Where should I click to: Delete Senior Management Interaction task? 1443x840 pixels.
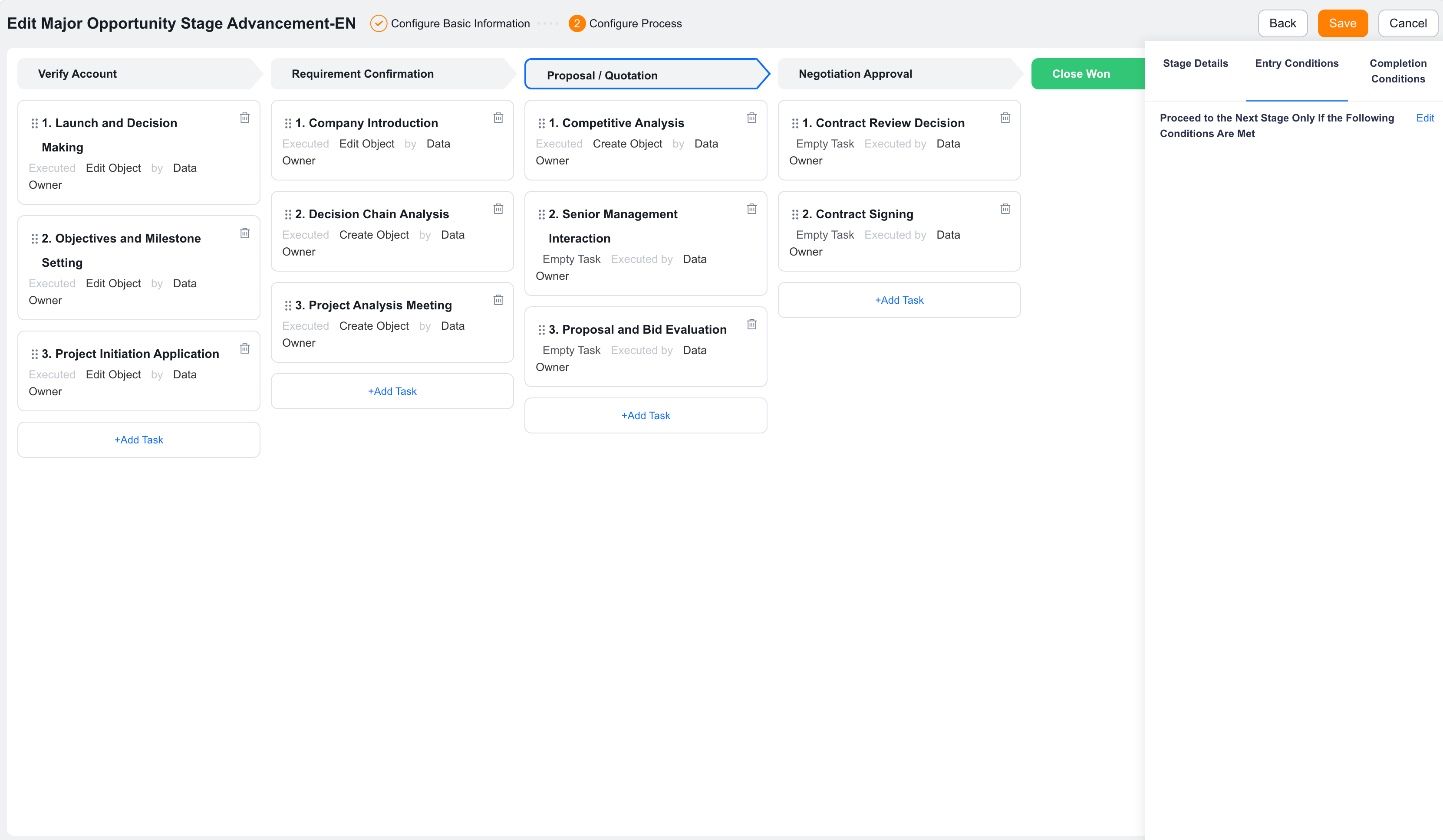click(752, 209)
